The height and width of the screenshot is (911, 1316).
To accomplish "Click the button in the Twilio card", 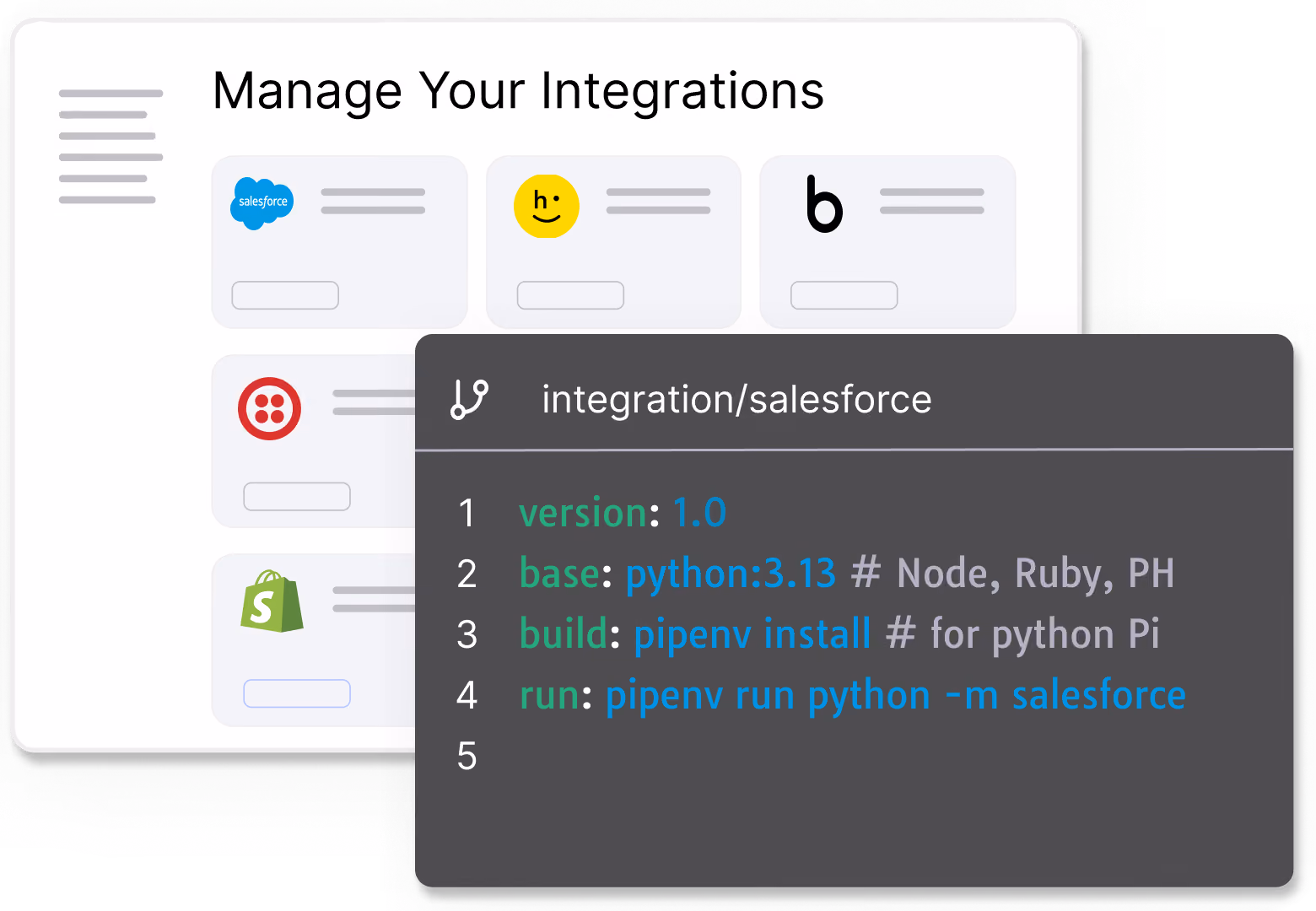I will click(x=297, y=496).
